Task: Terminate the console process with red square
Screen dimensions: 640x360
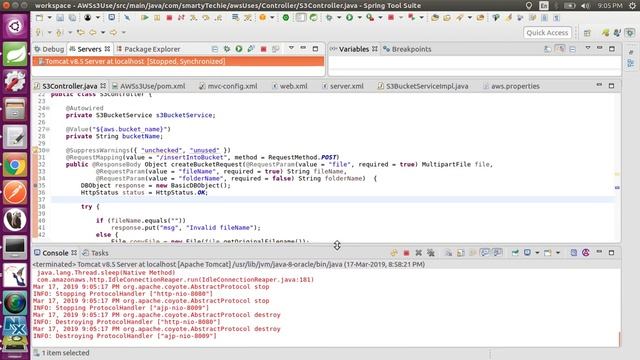Action: [406, 253]
